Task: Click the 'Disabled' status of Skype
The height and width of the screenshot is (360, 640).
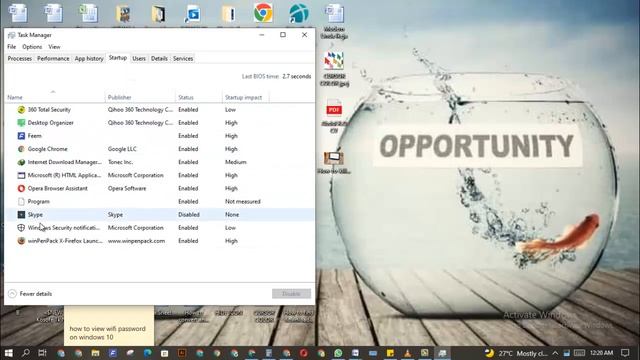Action: [x=189, y=214]
